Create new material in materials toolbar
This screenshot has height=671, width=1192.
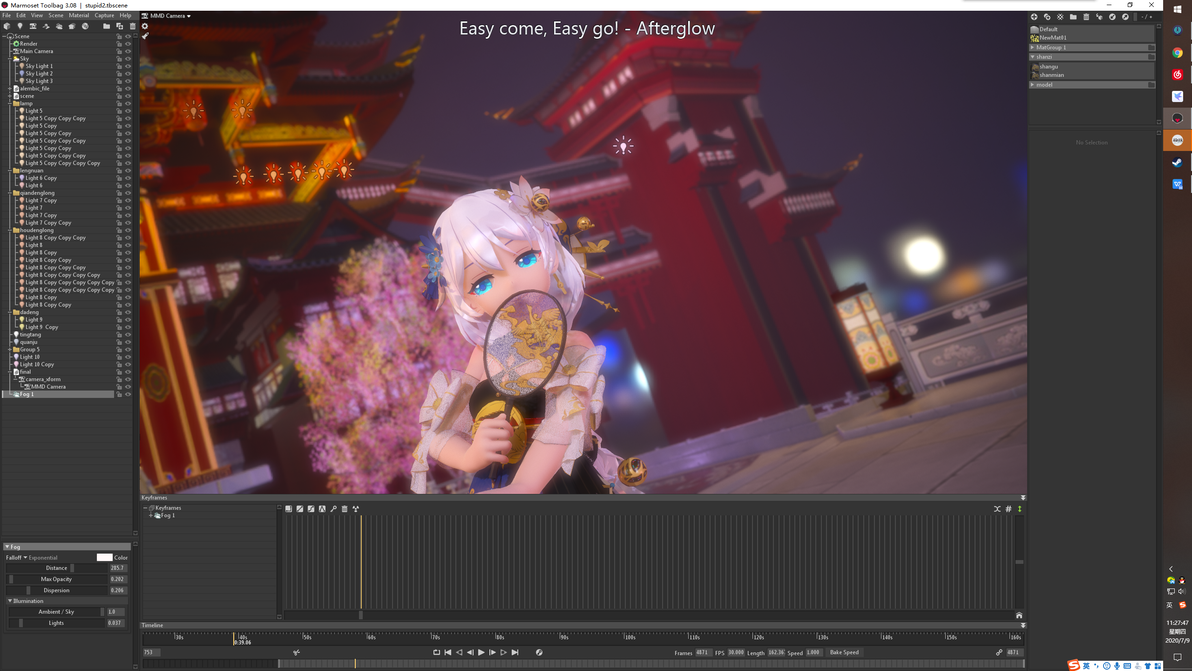click(x=1034, y=17)
